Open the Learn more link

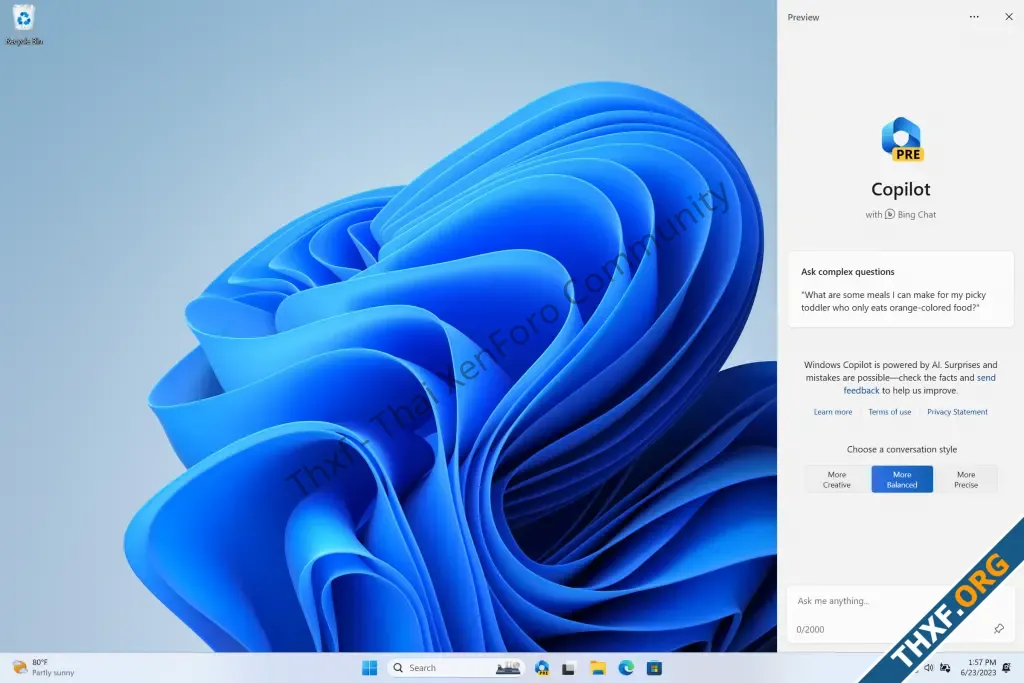click(833, 412)
